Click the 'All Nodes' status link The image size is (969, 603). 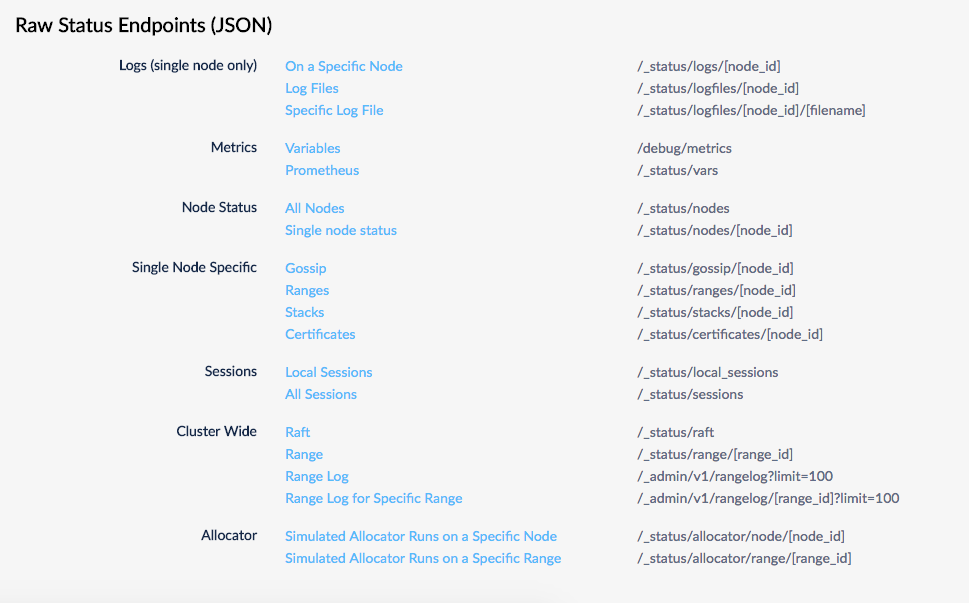click(x=314, y=208)
